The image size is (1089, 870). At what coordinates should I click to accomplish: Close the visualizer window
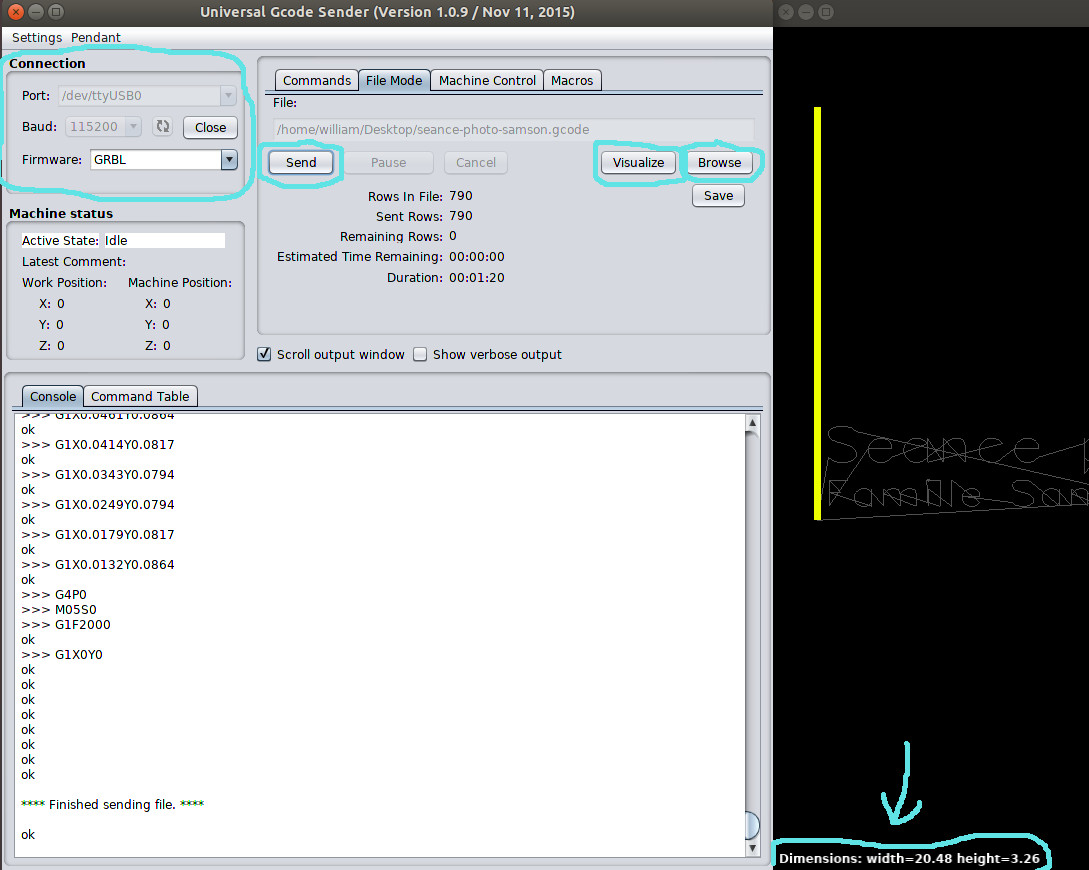tap(786, 13)
